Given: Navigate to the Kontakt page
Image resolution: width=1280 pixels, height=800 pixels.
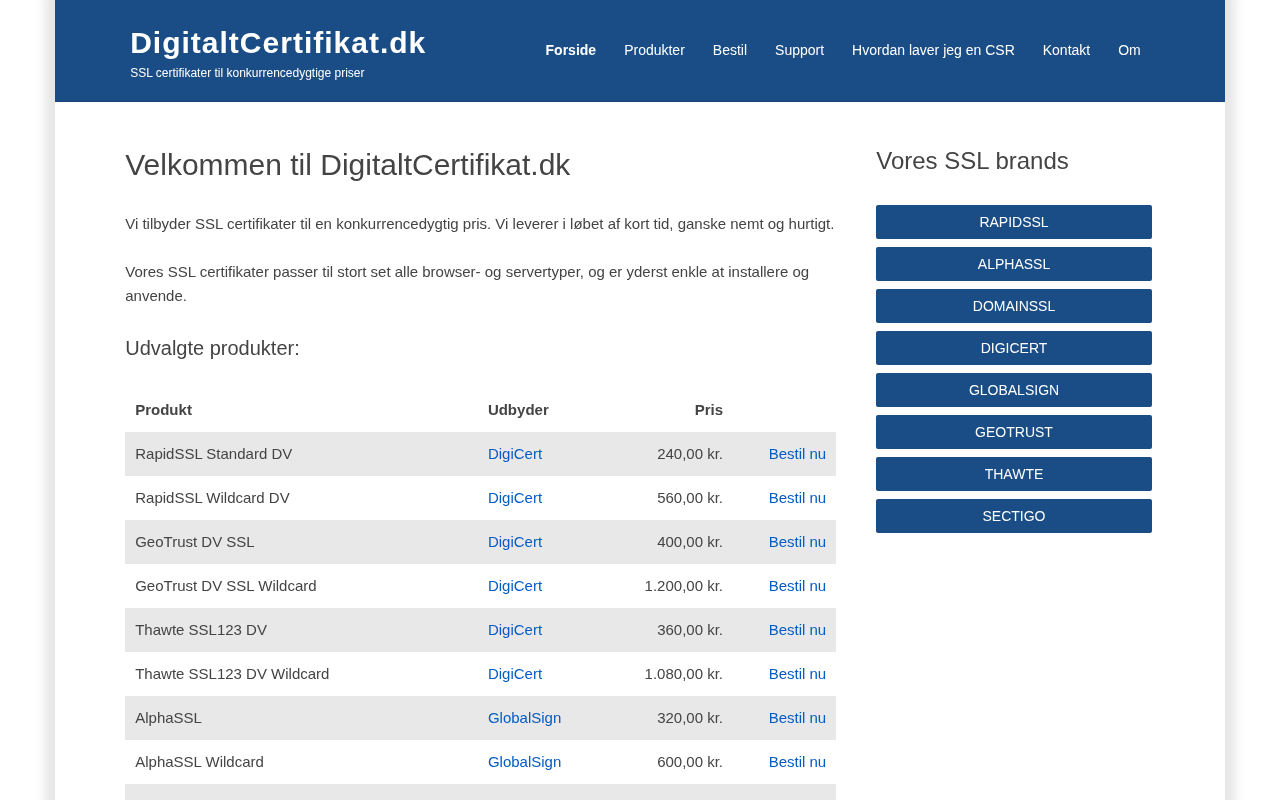Looking at the screenshot, I should 1066,50.
